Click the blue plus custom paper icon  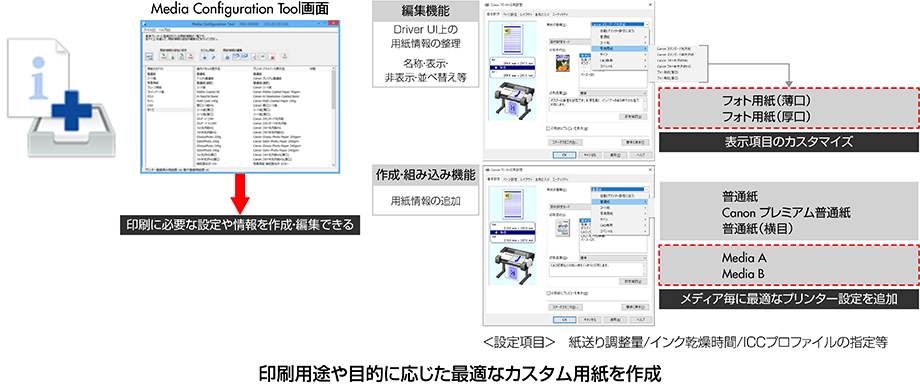click(x=204, y=57)
